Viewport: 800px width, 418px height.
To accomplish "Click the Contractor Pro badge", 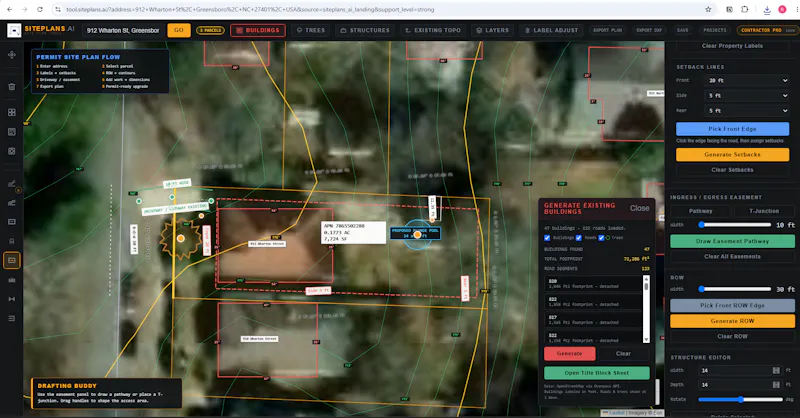I will pos(766,30).
